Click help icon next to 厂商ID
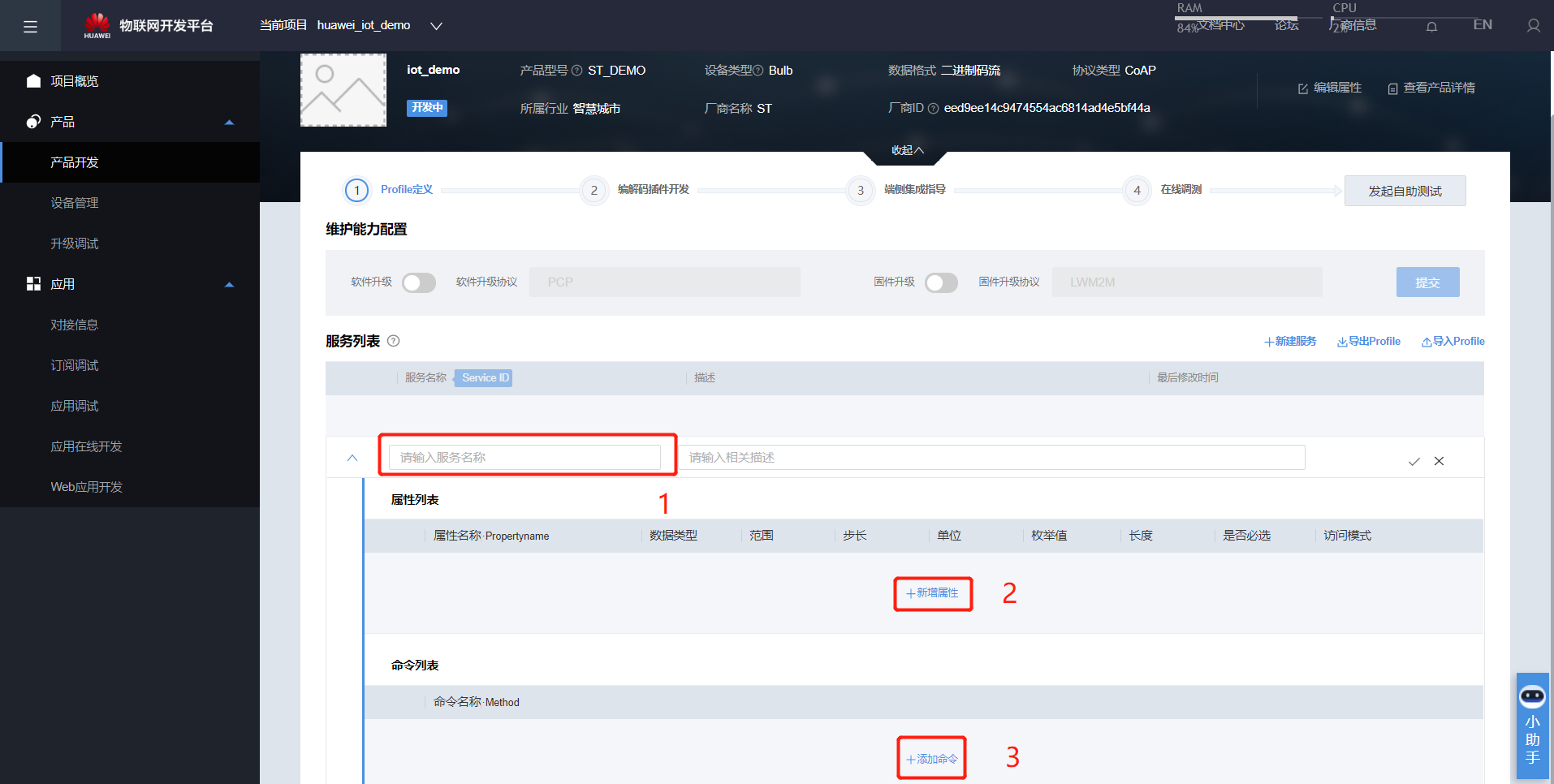The image size is (1554, 784). pyautogui.click(x=933, y=108)
